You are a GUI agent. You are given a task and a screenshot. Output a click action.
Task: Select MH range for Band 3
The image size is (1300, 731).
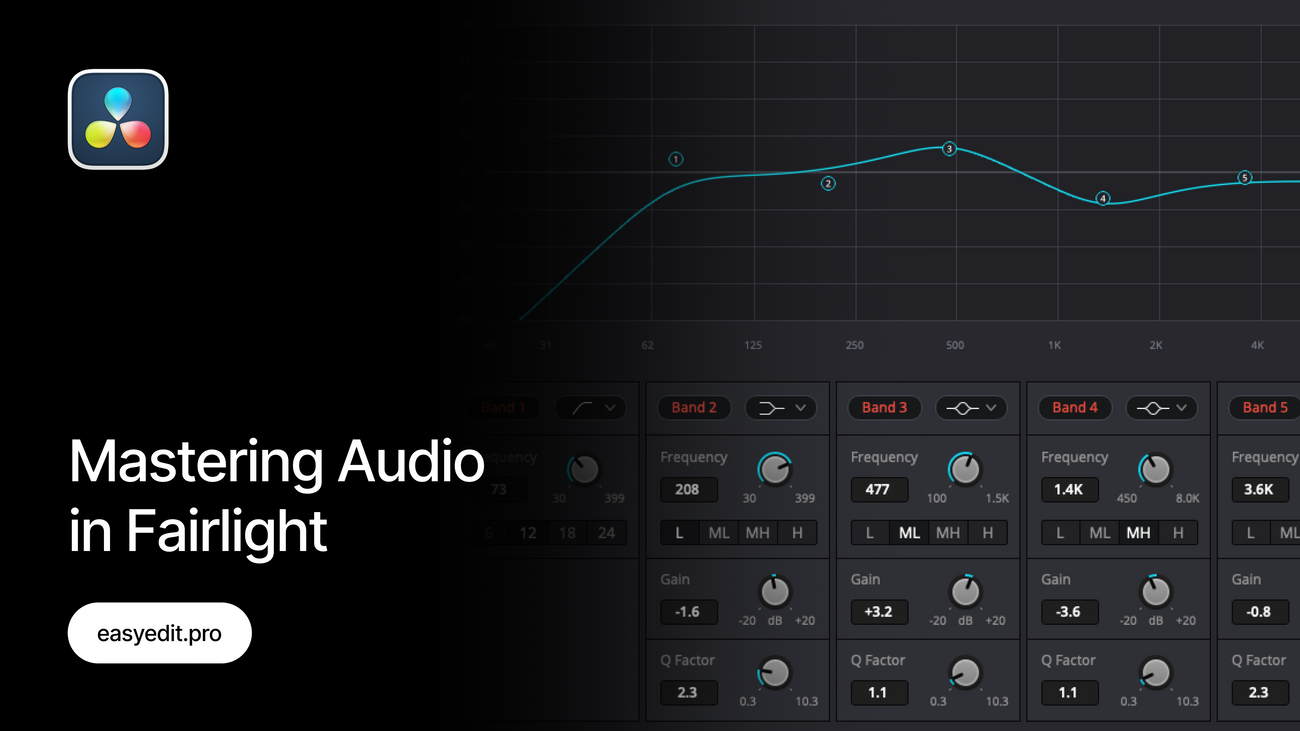948,533
